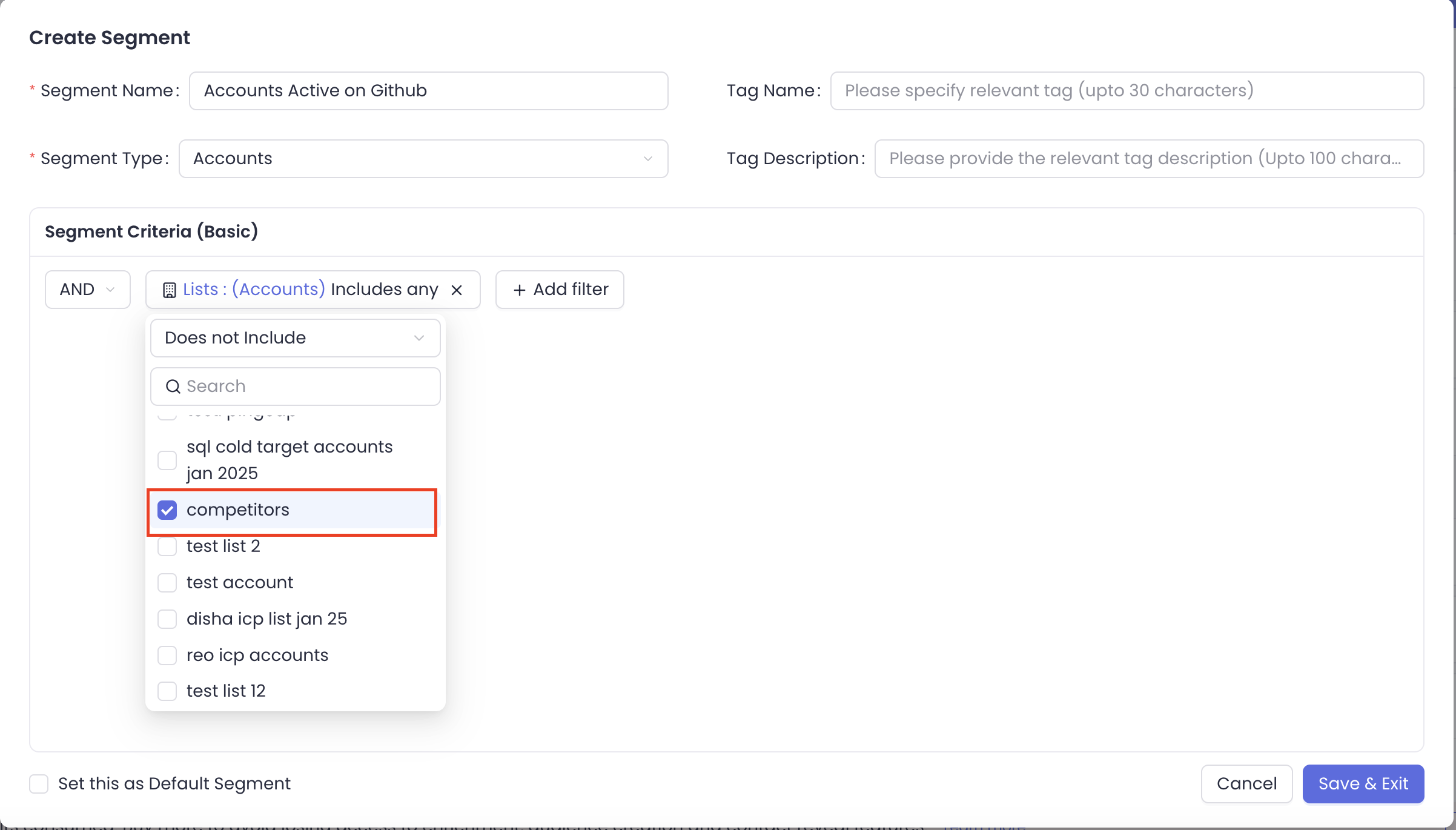Click into the Tag Name field
Image resolution: width=1456 pixels, height=830 pixels.
click(1127, 91)
